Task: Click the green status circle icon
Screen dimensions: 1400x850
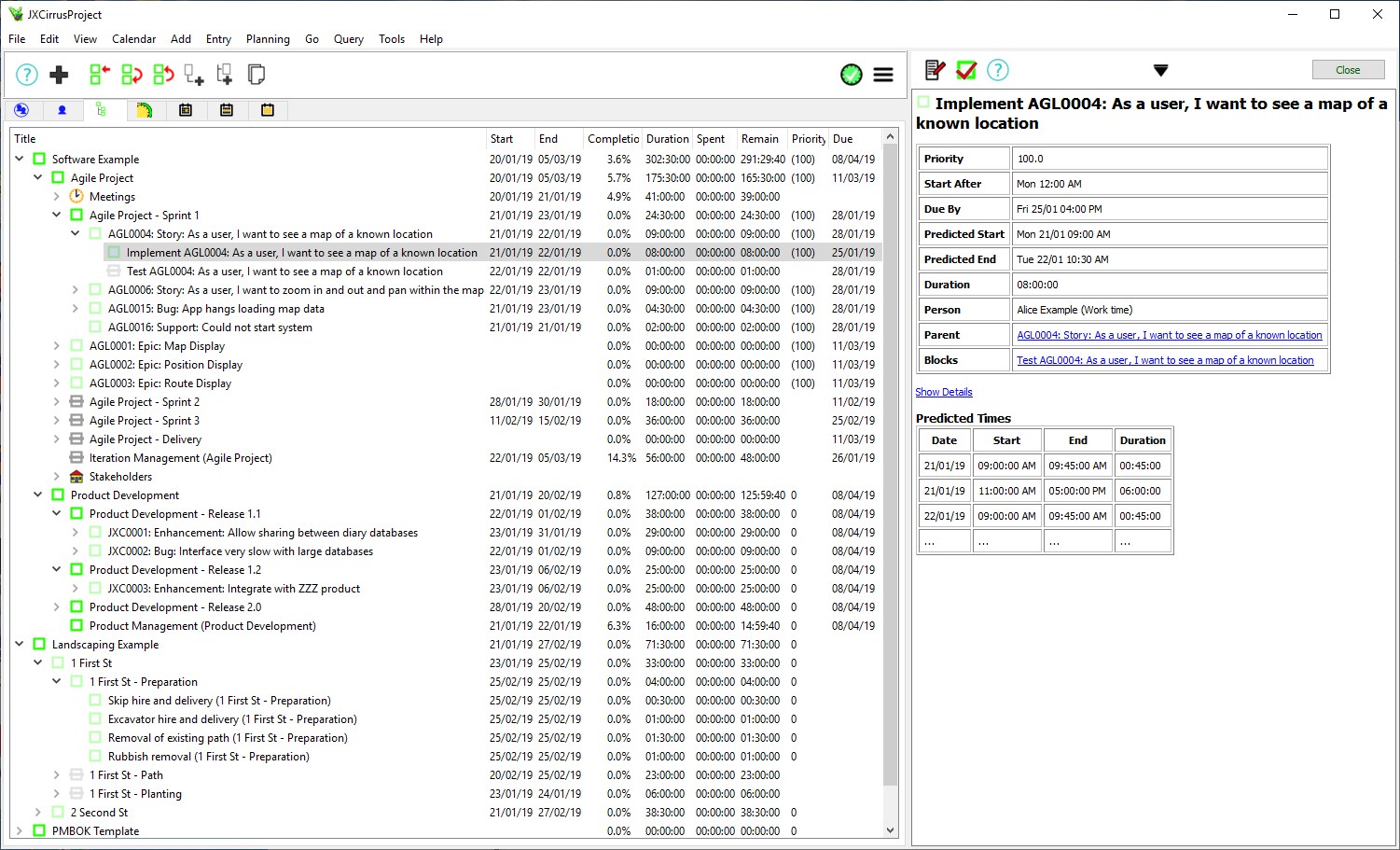Action: point(852,75)
